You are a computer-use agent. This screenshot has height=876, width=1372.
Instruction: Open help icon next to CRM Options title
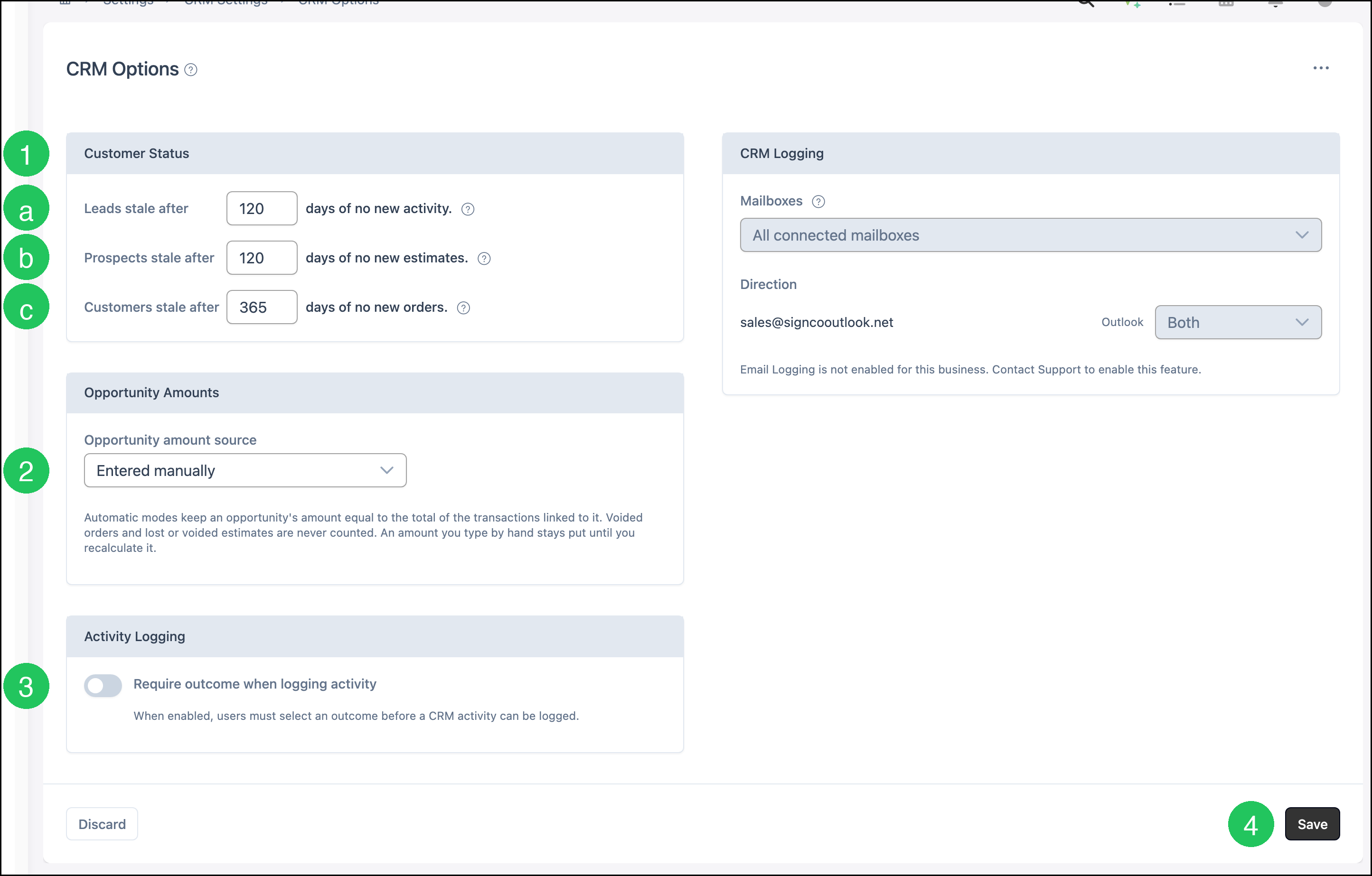191,70
